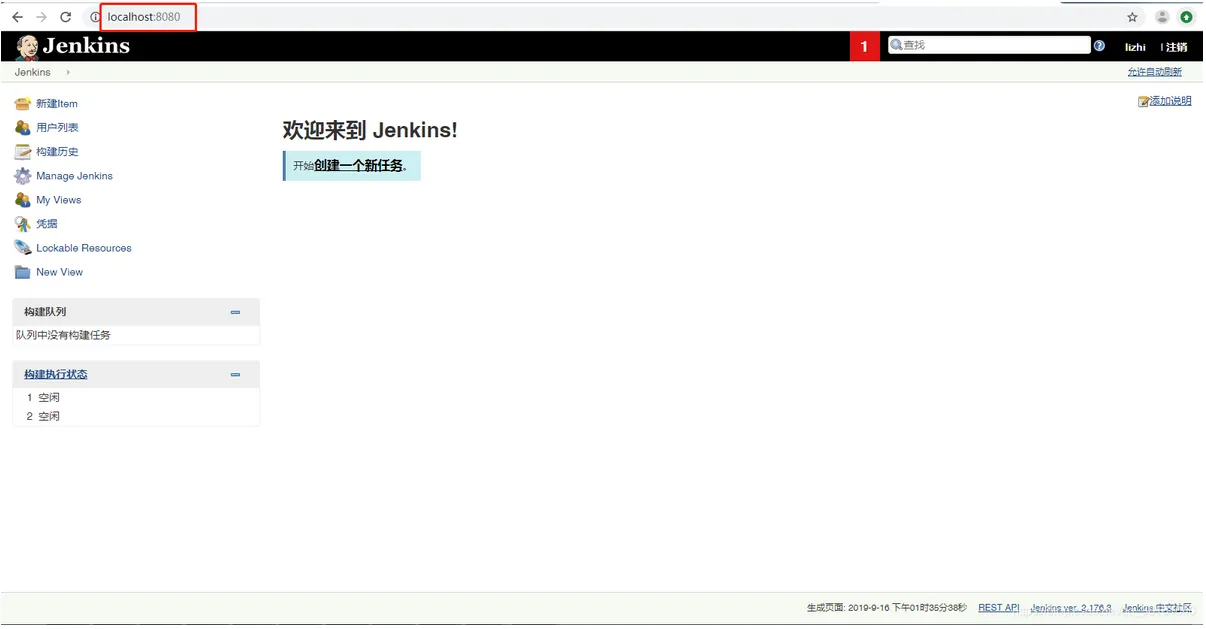Click the 凭据 keys icon

[23, 224]
